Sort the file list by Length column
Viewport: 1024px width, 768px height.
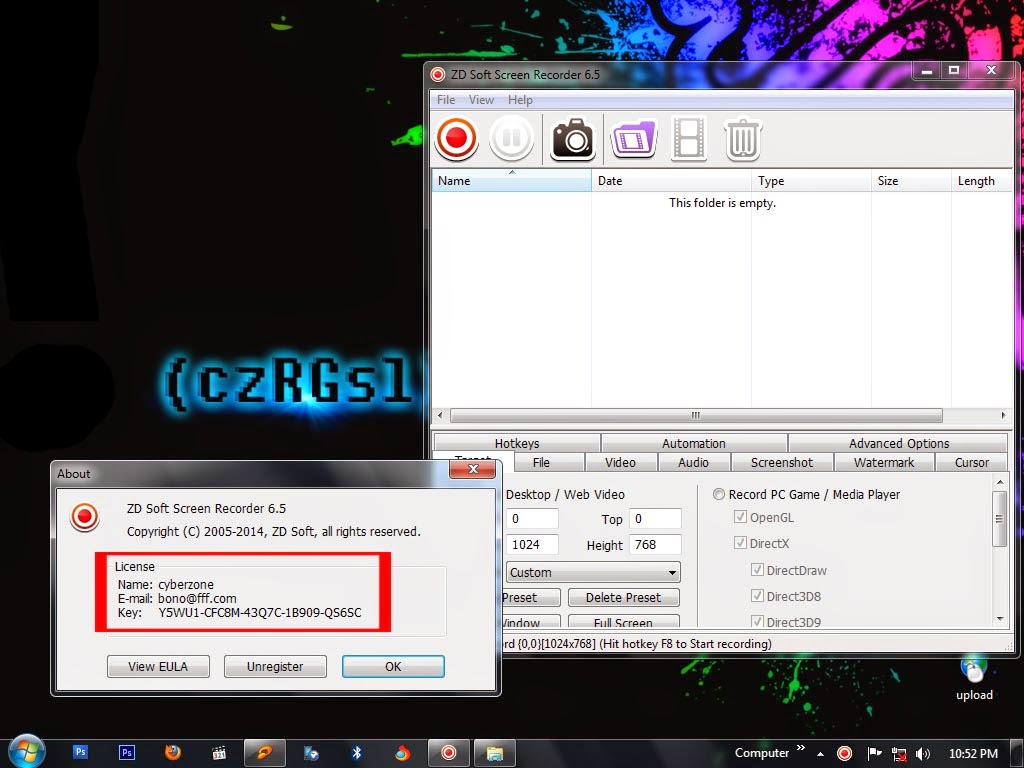[x=981, y=181]
